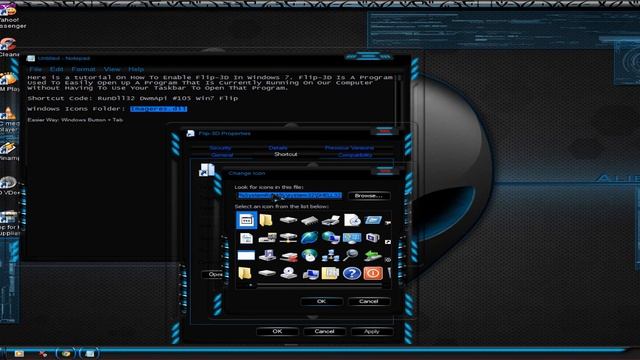
Task: Choose the globe with CD disc icon
Action: (309, 256)
